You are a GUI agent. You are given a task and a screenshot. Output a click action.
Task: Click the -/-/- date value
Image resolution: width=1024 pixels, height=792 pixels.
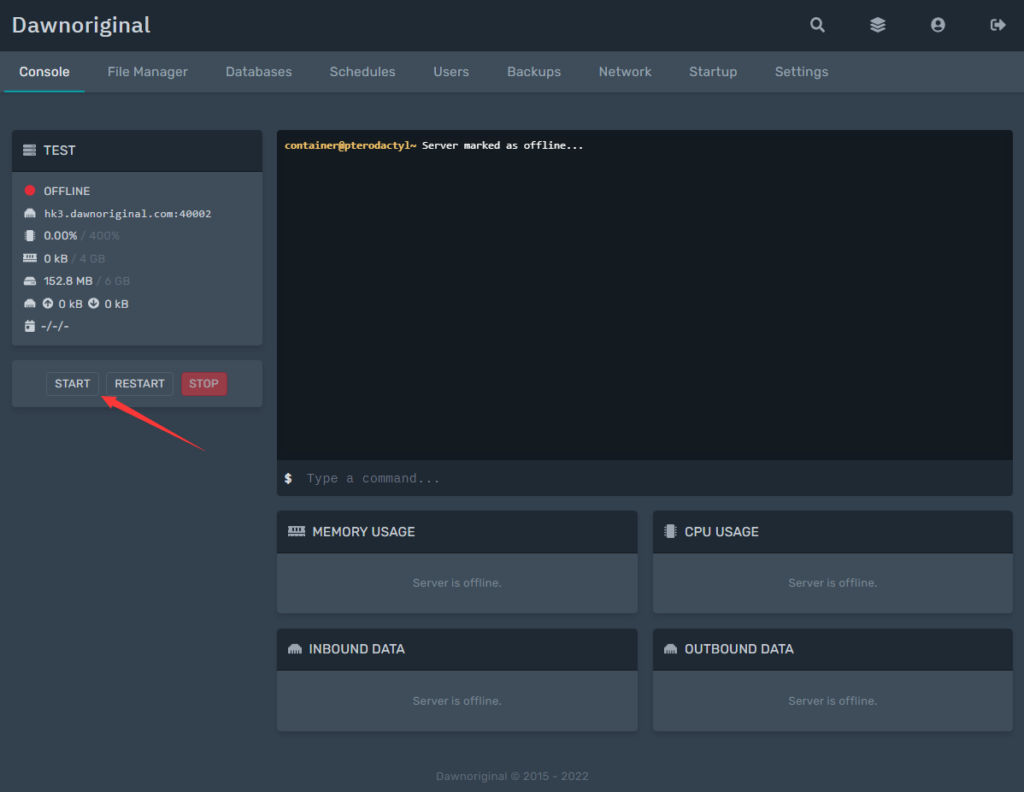(x=55, y=326)
